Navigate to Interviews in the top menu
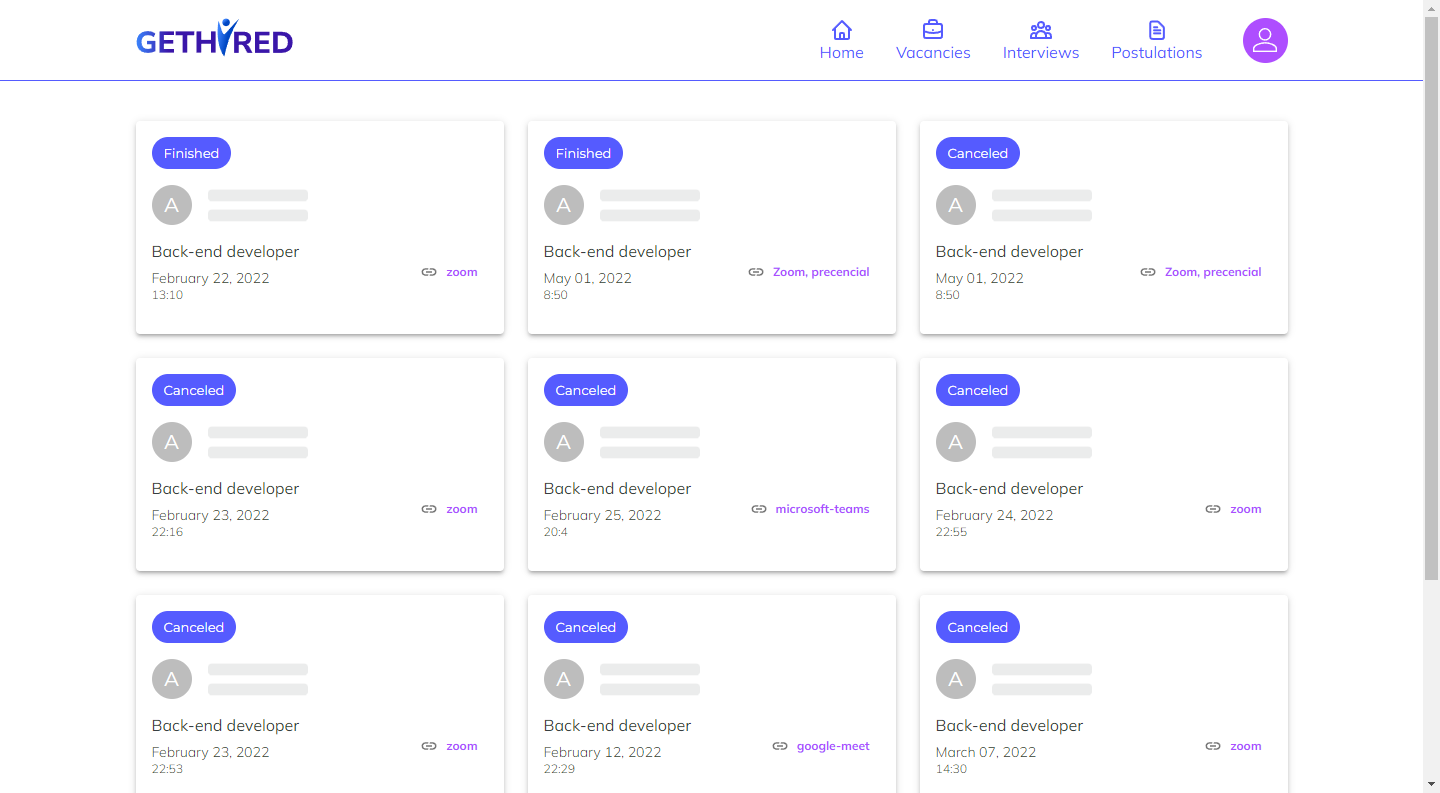 coord(1040,52)
